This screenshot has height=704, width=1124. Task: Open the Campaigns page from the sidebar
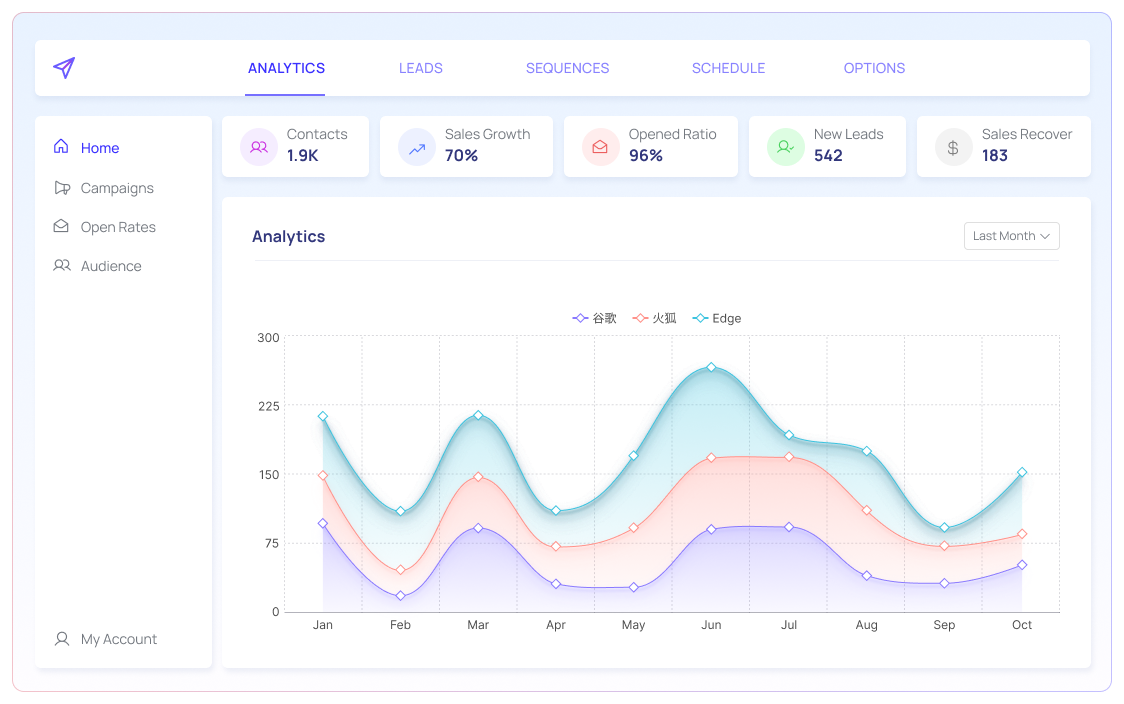coord(117,188)
